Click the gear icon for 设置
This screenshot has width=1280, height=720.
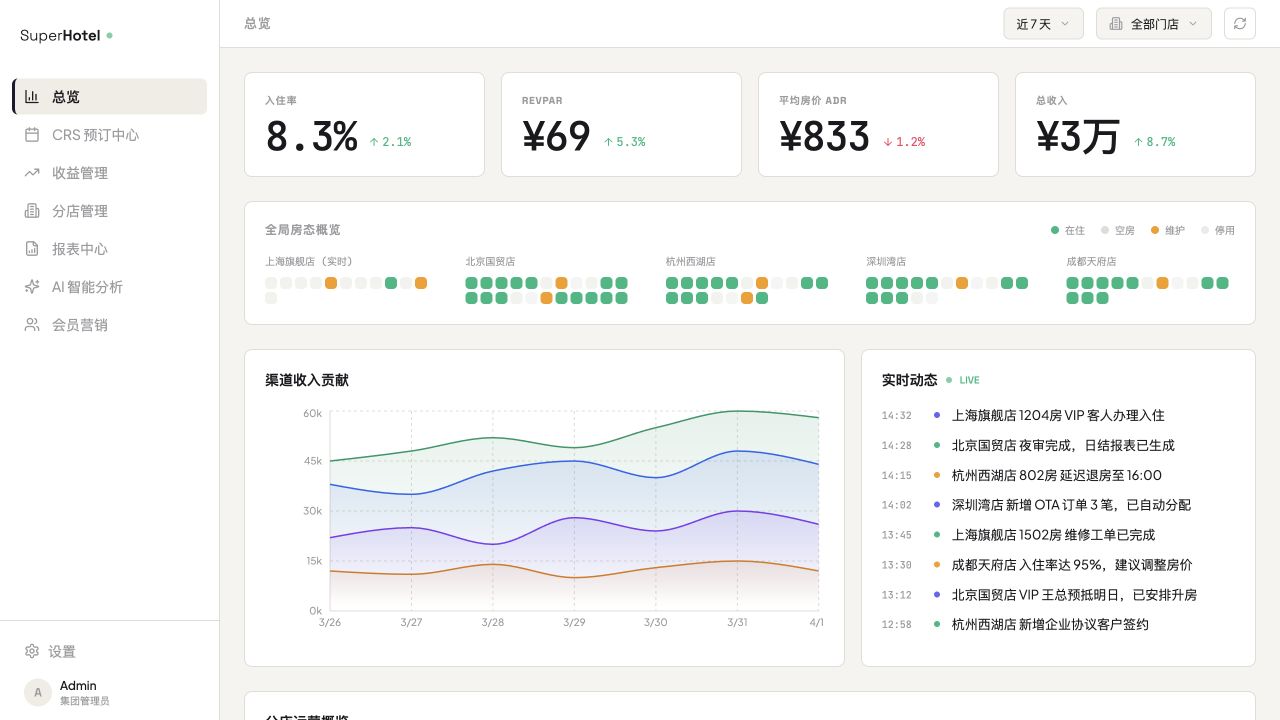[32, 651]
